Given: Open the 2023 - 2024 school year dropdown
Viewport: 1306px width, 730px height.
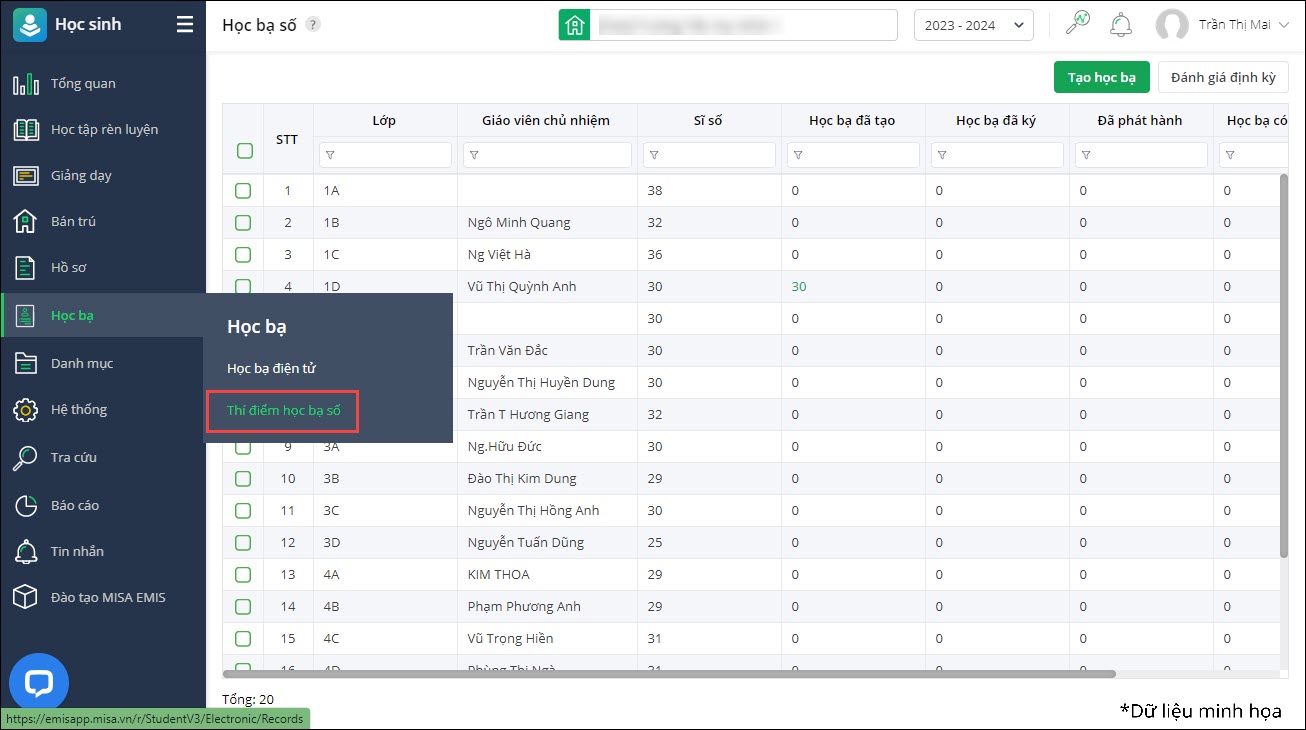Looking at the screenshot, I should pyautogui.click(x=974, y=25).
